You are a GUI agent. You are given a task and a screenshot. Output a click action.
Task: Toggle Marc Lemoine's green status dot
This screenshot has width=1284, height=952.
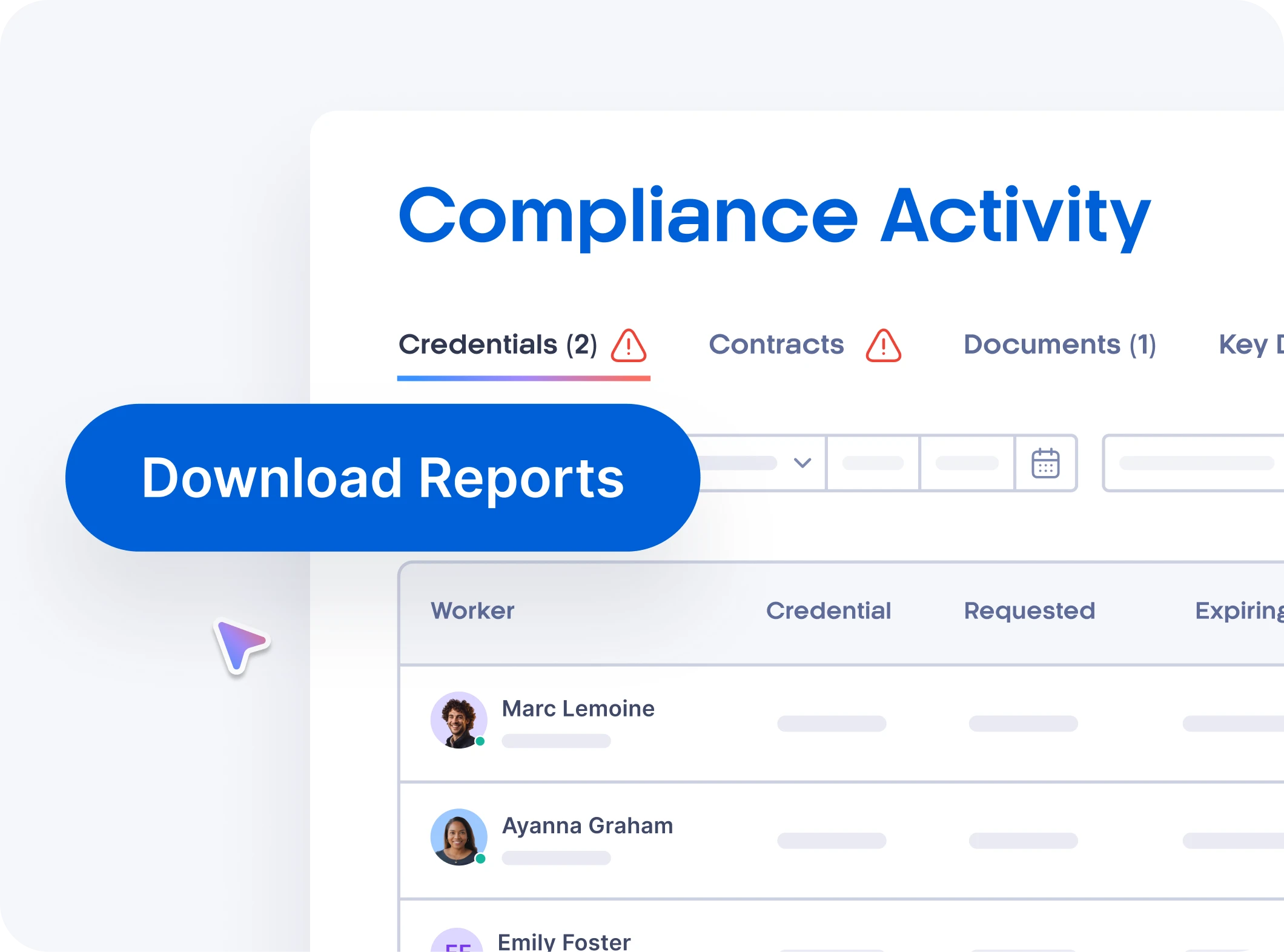(x=479, y=740)
